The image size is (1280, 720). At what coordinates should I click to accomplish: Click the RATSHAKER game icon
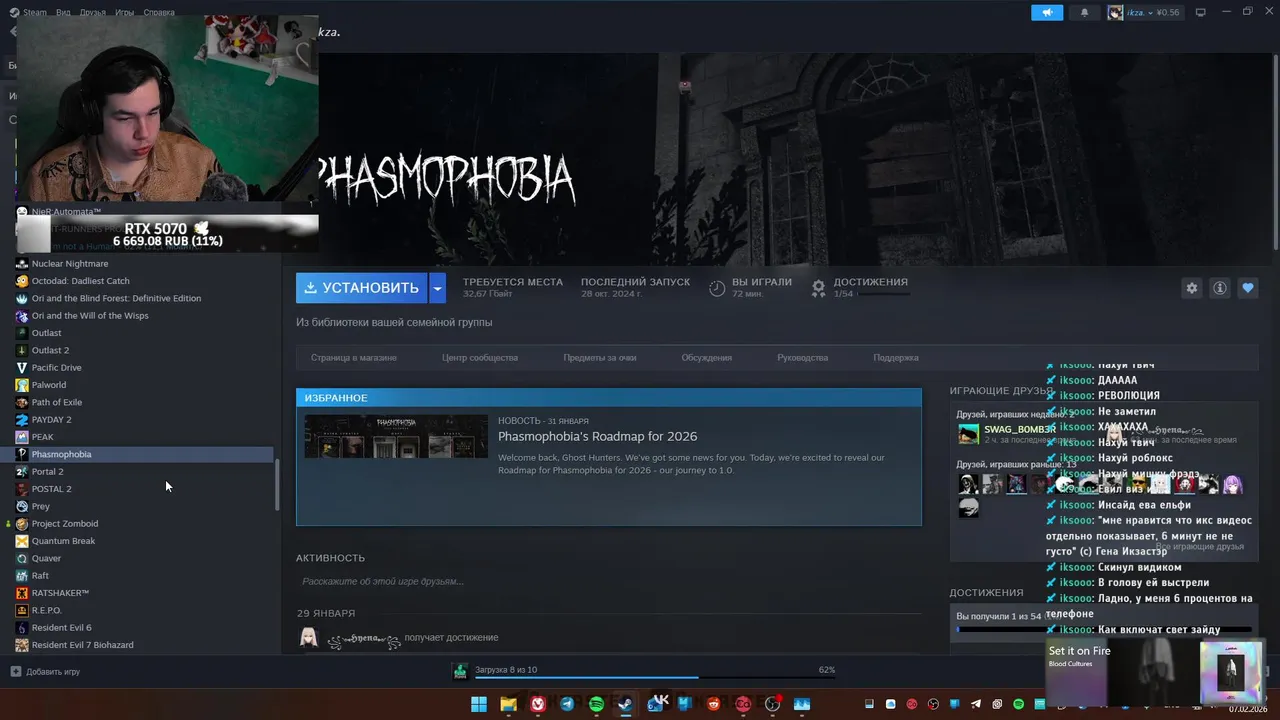pos(22,593)
